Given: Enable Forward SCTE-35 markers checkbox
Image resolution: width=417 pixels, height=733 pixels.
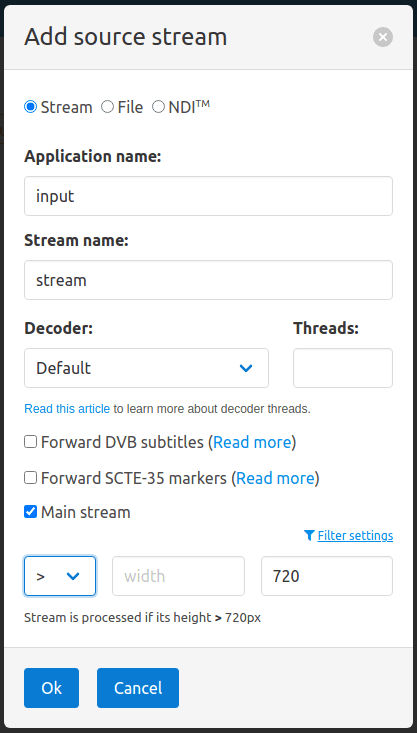Looking at the screenshot, I should pyautogui.click(x=30, y=477).
